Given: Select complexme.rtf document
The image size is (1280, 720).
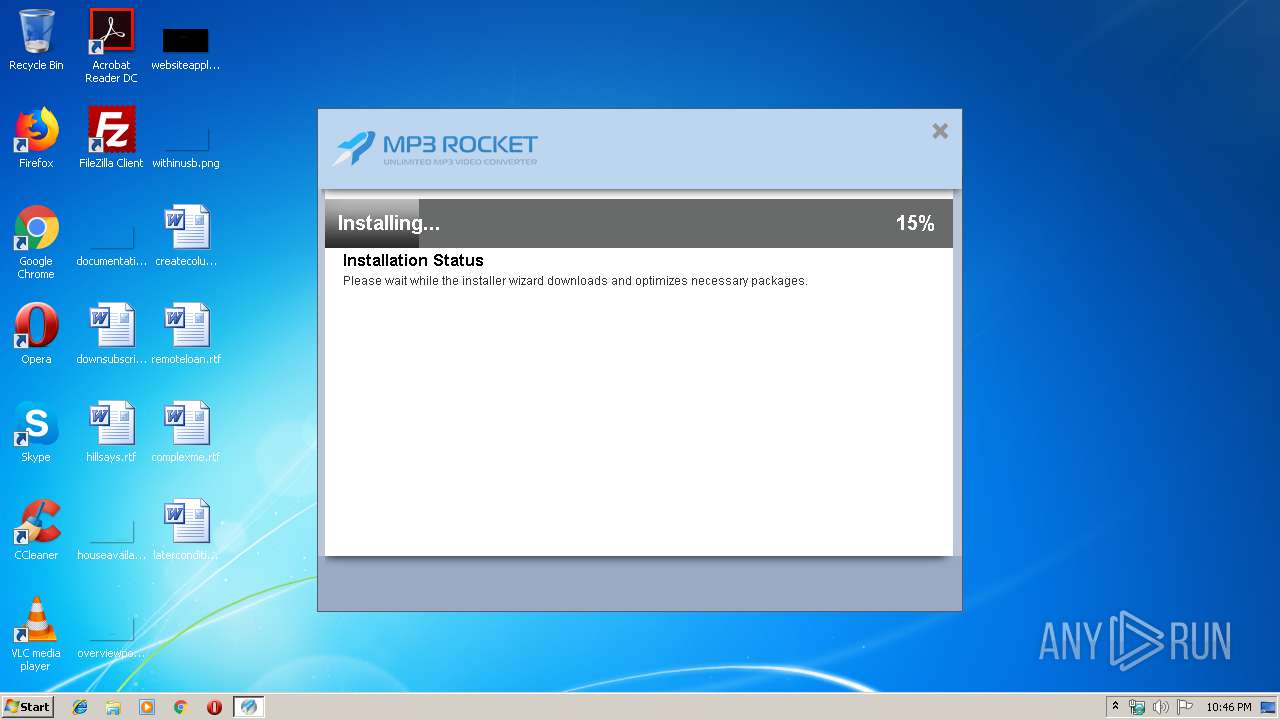Looking at the screenshot, I should click(x=186, y=432).
